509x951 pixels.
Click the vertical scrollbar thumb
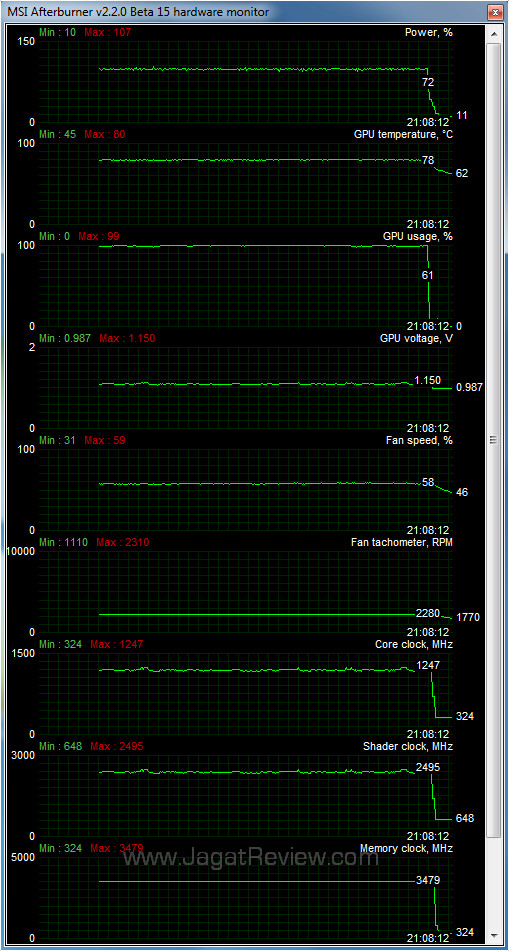tap(494, 439)
